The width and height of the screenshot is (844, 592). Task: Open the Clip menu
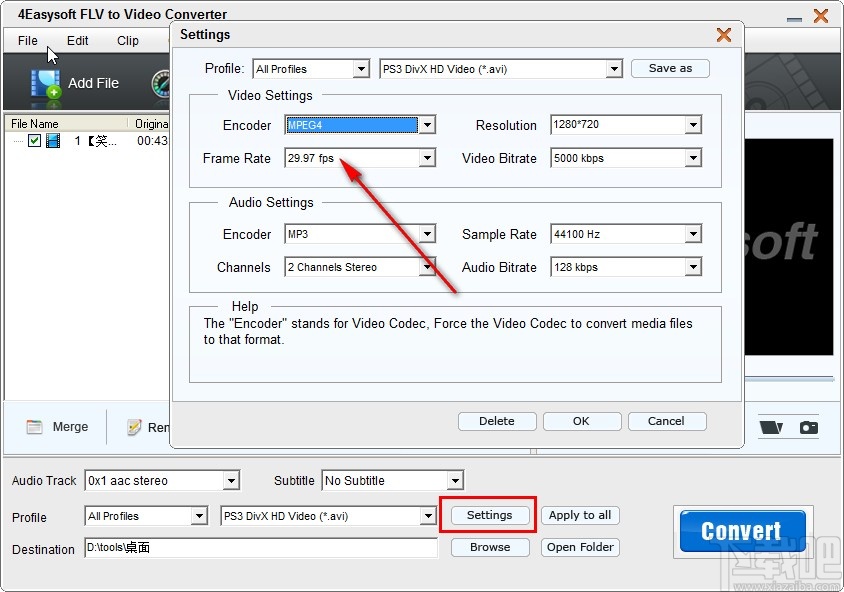128,41
